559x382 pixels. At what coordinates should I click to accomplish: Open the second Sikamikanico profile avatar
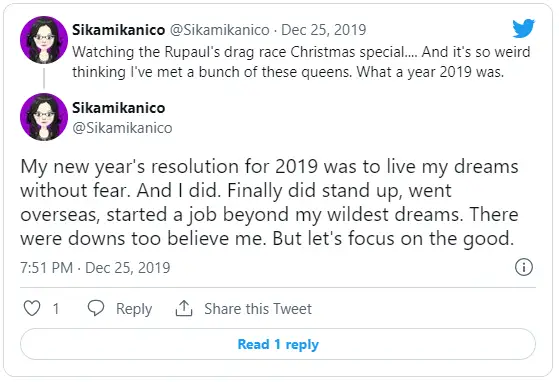(44, 117)
